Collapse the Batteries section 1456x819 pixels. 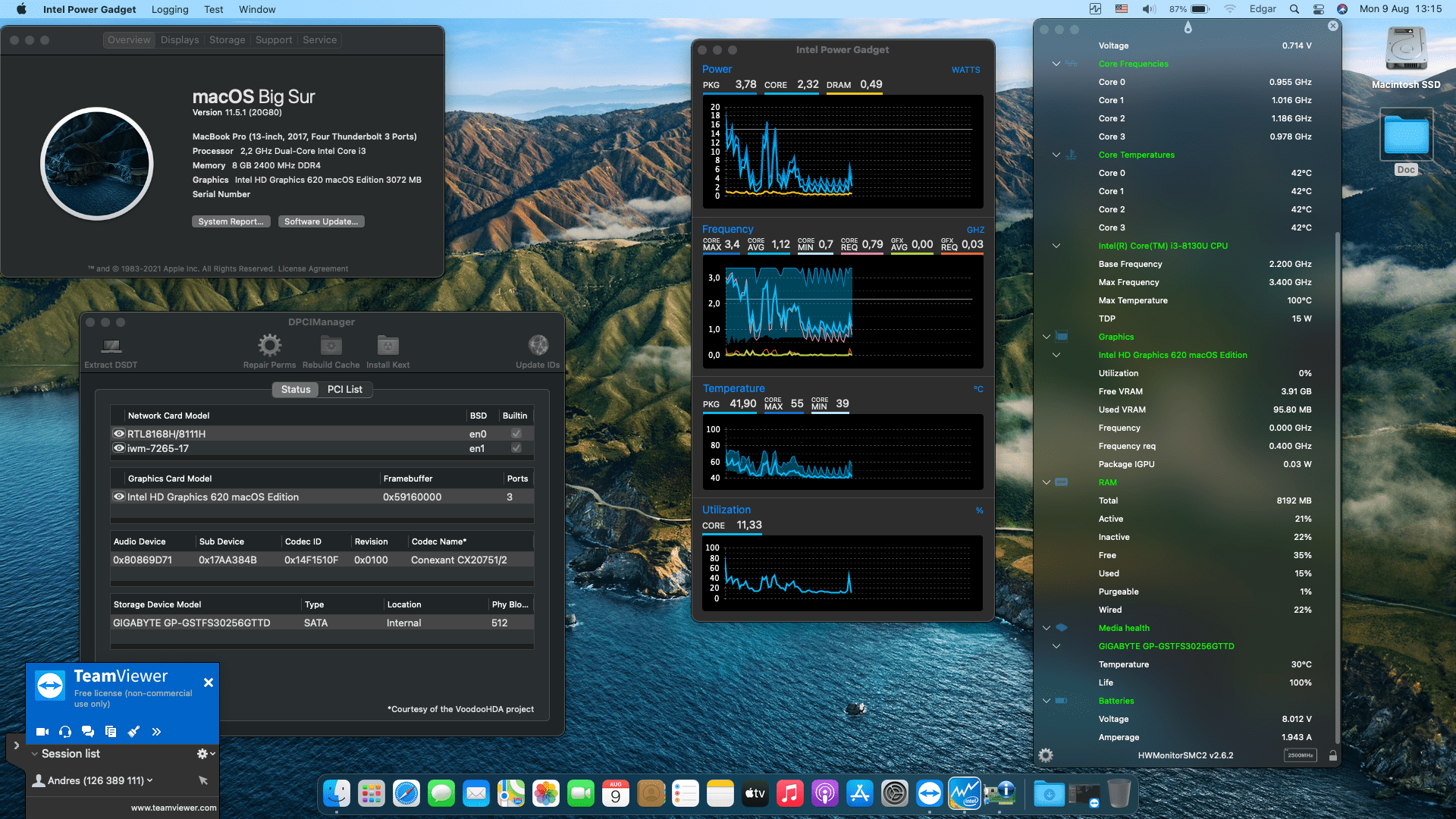tap(1046, 701)
